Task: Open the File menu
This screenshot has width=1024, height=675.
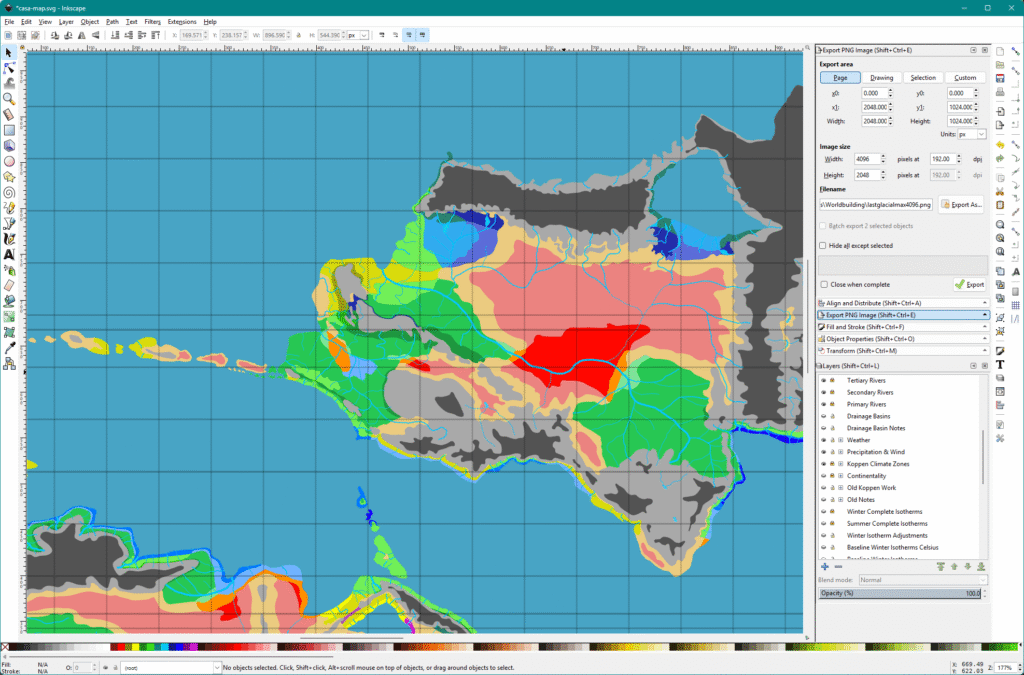Action: (9, 22)
